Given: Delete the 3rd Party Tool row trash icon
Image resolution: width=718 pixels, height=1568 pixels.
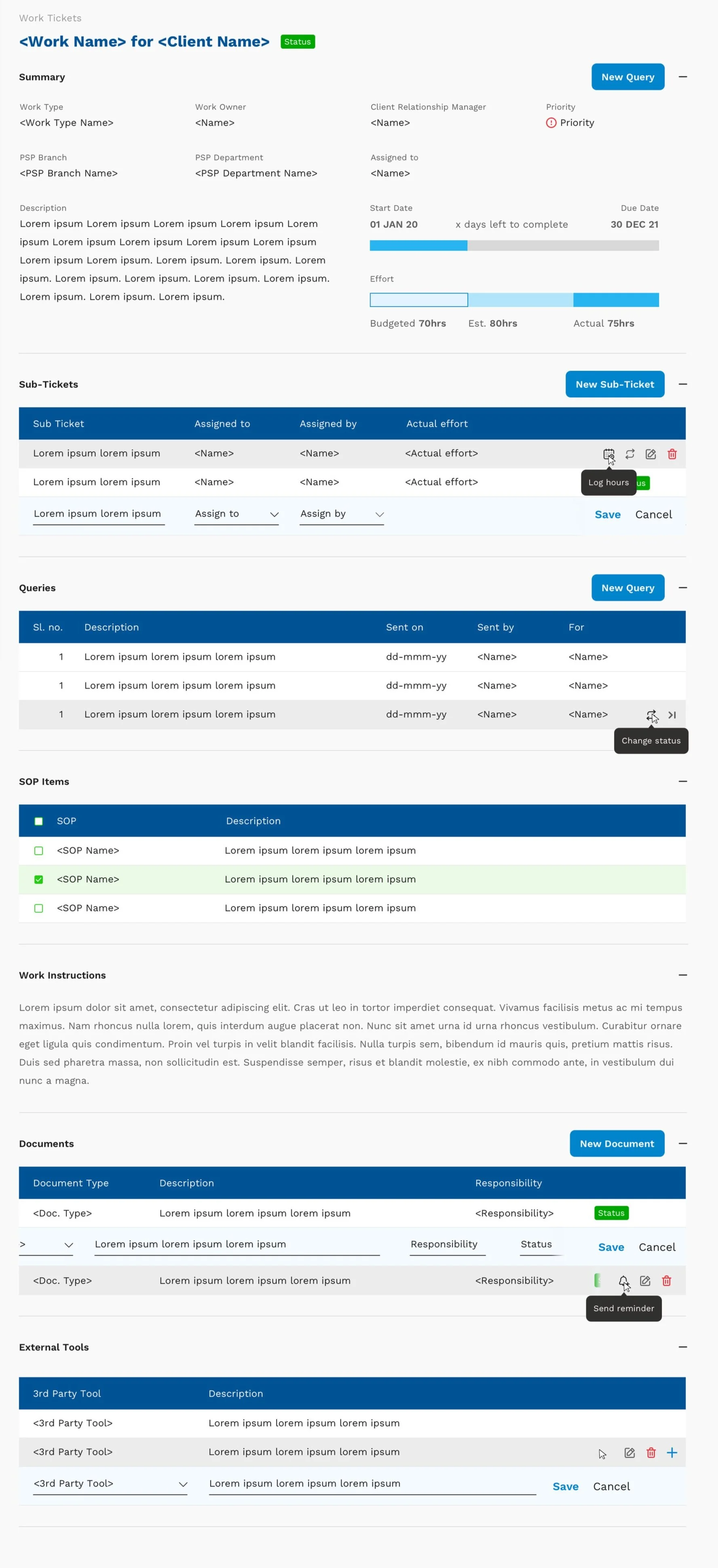Looking at the screenshot, I should click(651, 1453).
